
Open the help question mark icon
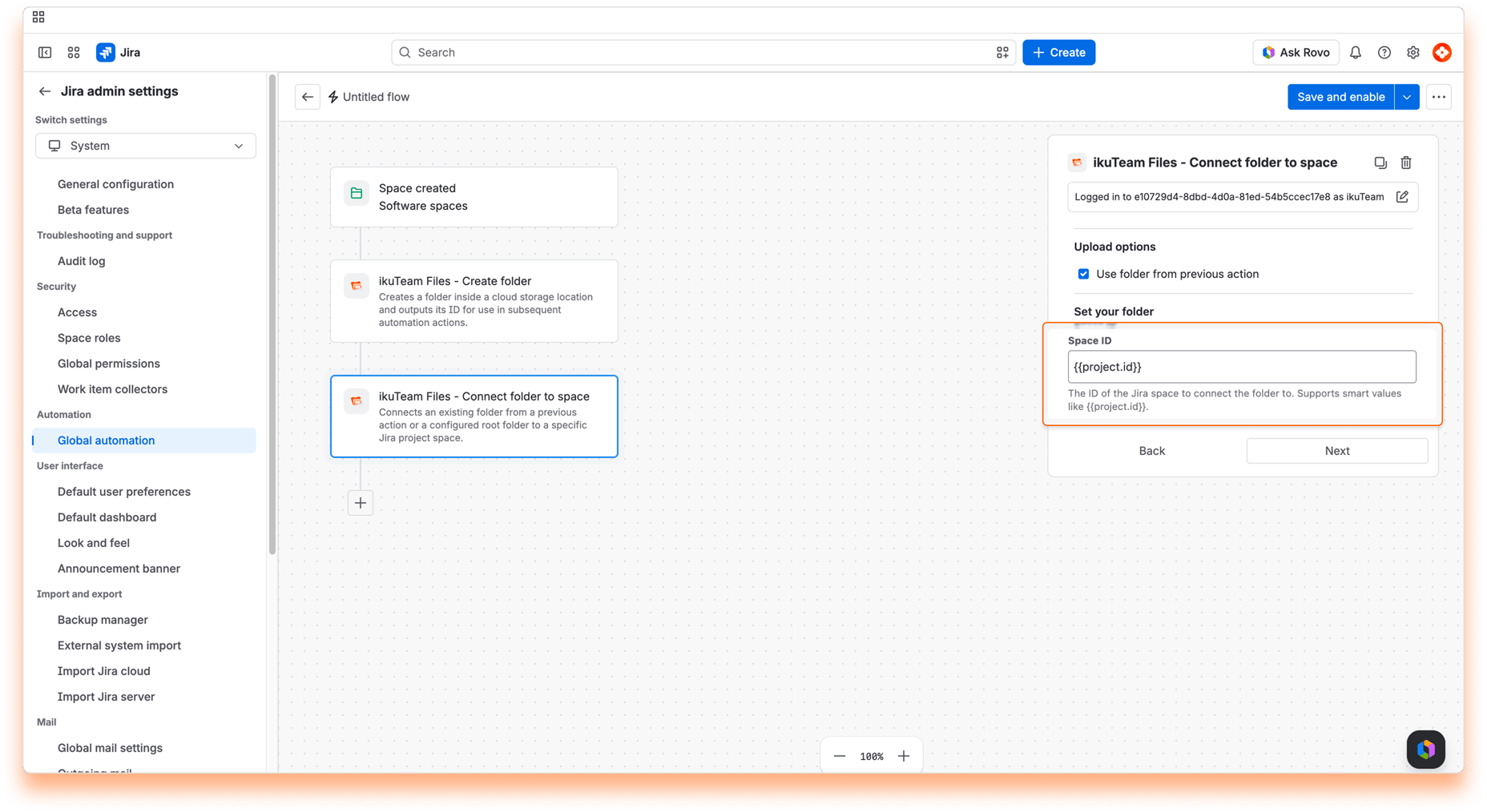click(x=1384, y=53)
